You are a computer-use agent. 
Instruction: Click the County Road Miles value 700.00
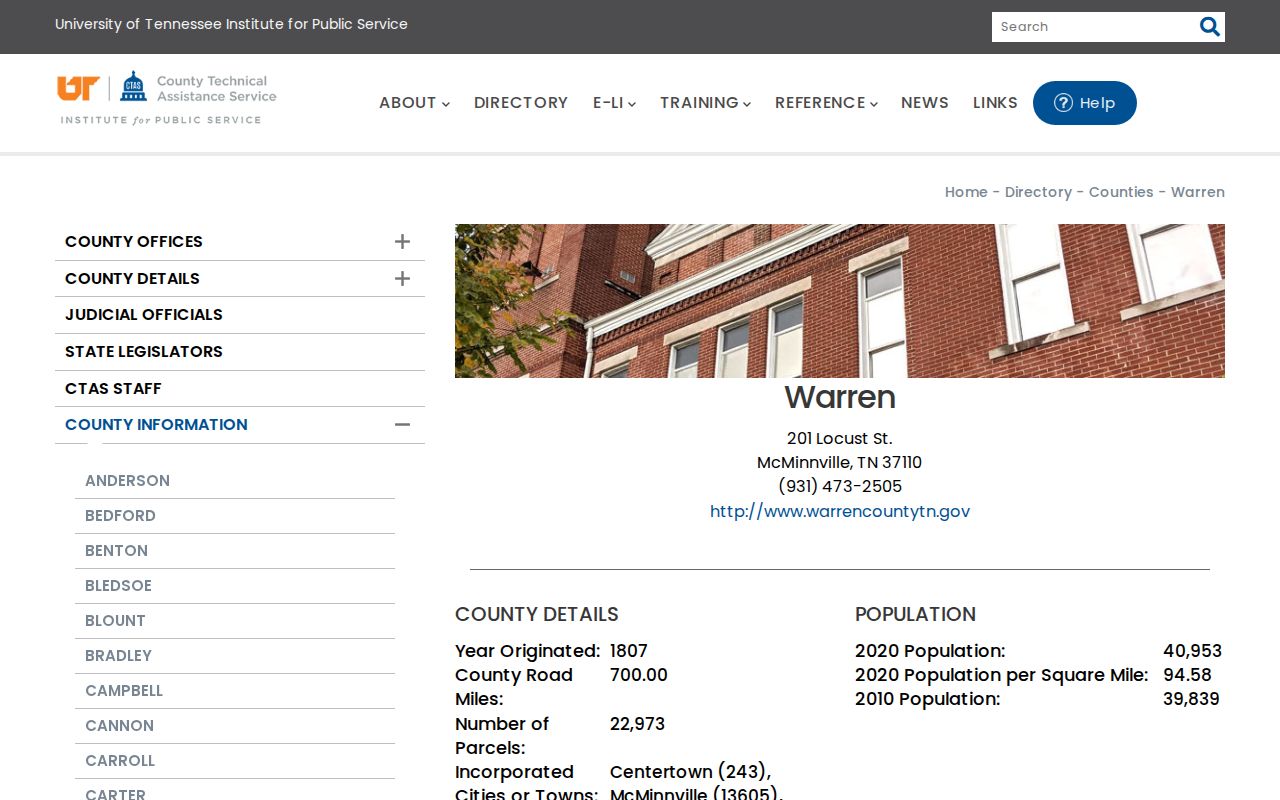[x=639, y=675]
